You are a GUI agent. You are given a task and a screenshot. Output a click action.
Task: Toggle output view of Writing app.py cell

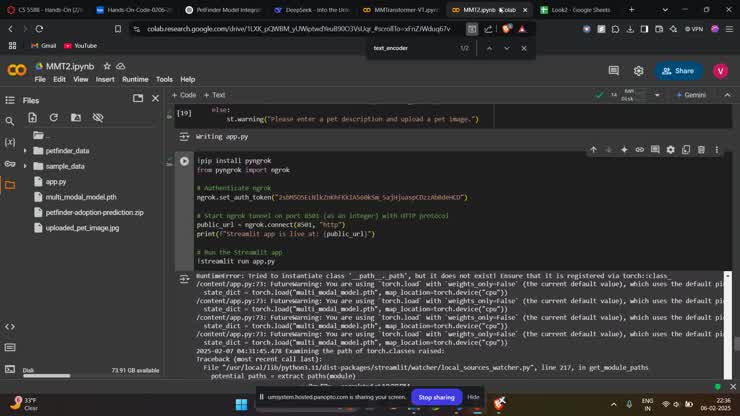(184, 137)
